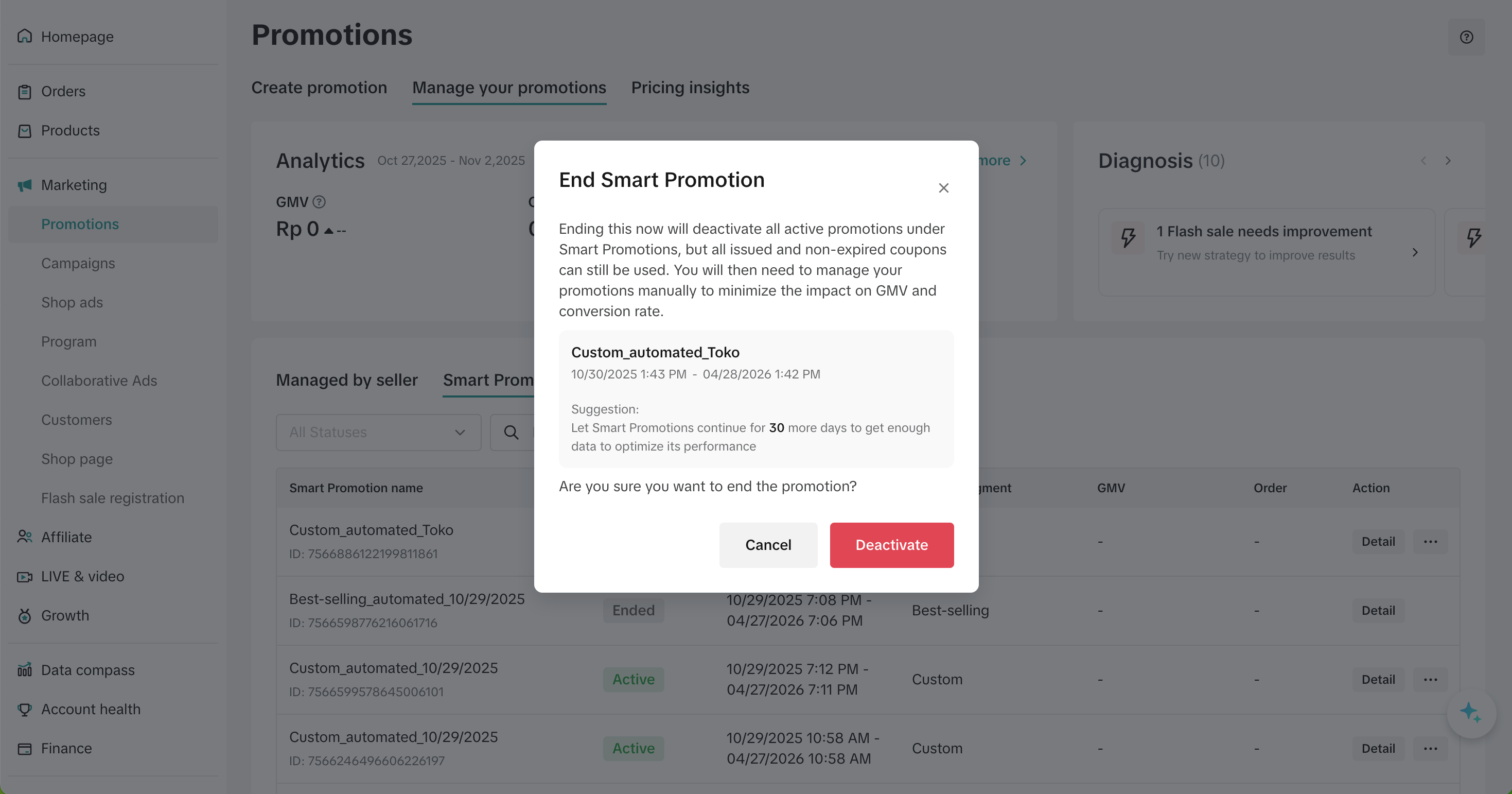Select the Managed by seller tab
Image resolution: width=1512 pixels, height=794 pixels.
(346, 380)
